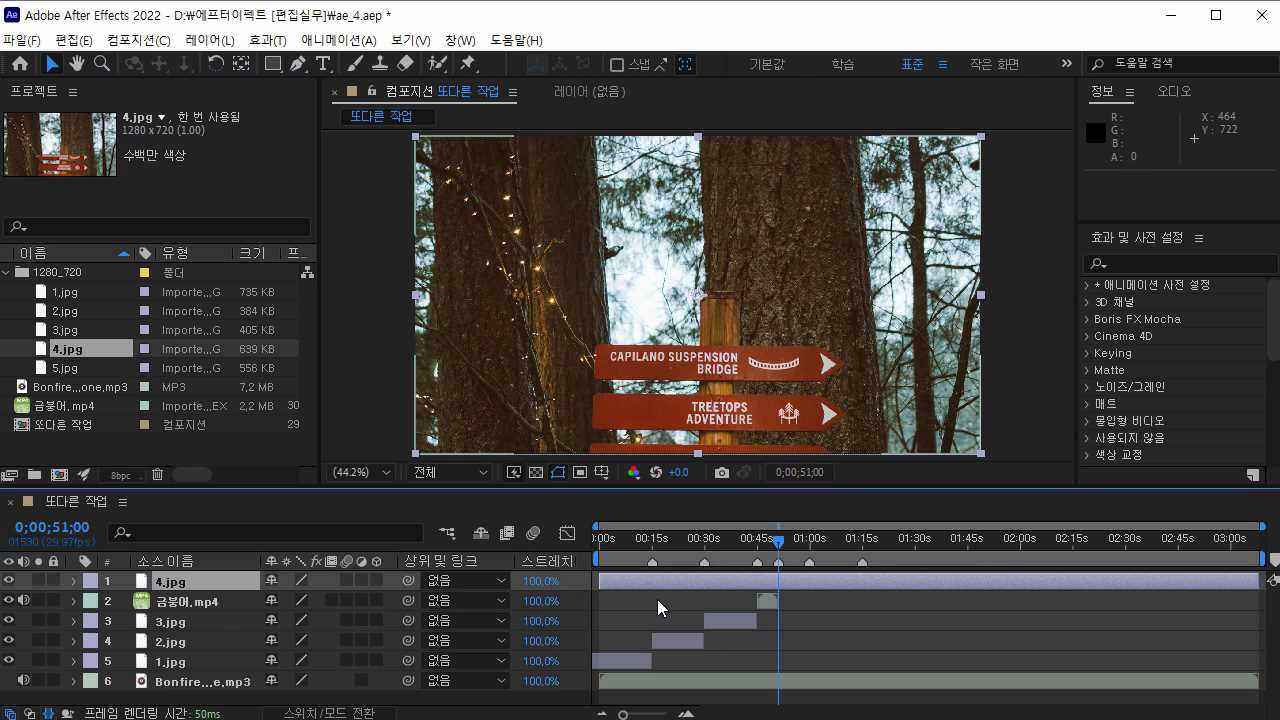Click the 8bpc color depth button
Image resolution: width=1280 pixels, height=720 pixels.
pyautogui.click(x=121, y=475)
